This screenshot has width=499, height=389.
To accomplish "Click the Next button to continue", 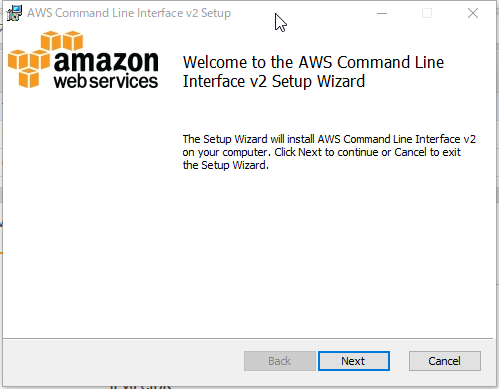I will 354,361.
